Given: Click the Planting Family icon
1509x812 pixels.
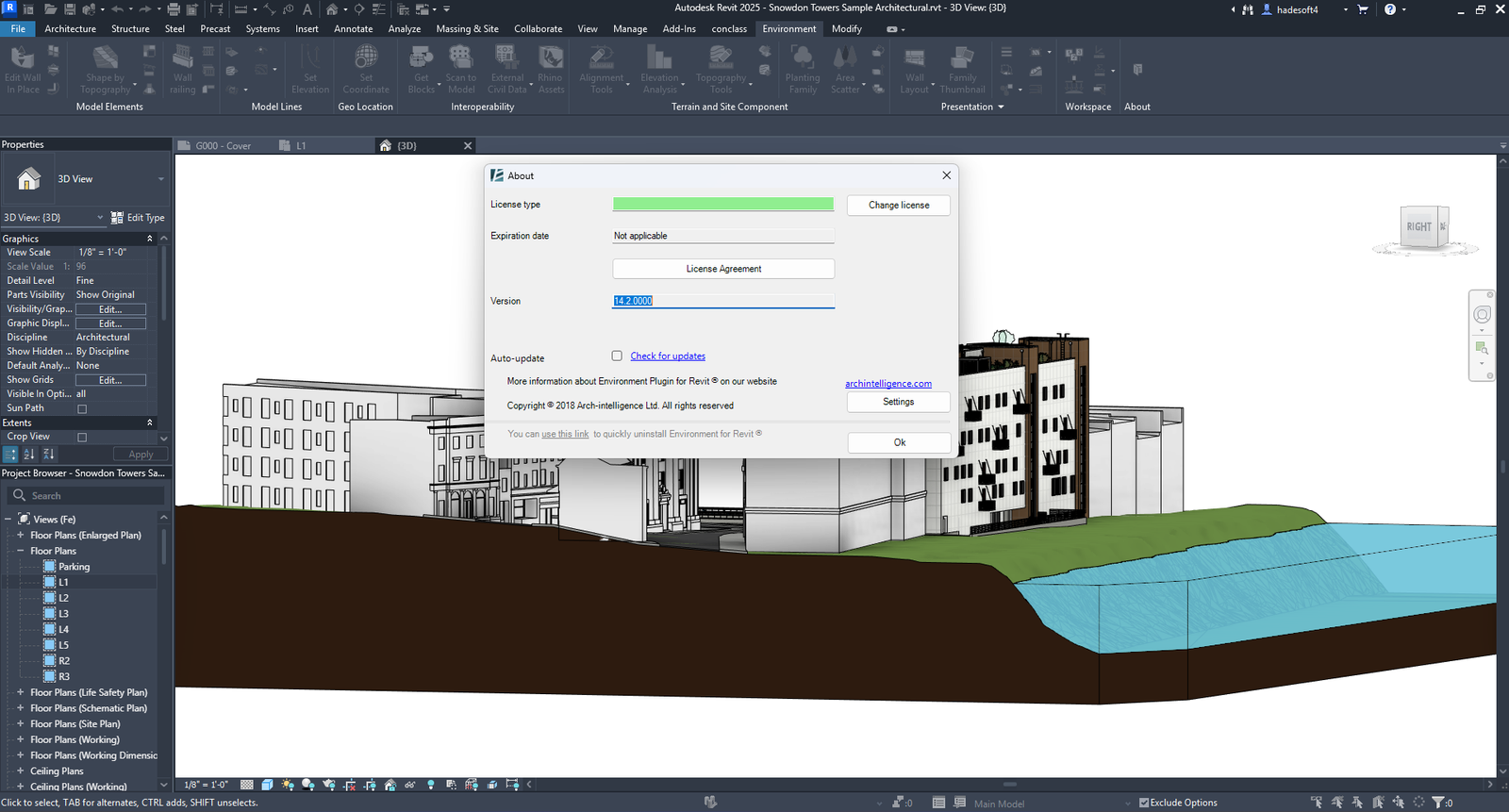Looking at the screenshot, I should click(x=803, y=57).
